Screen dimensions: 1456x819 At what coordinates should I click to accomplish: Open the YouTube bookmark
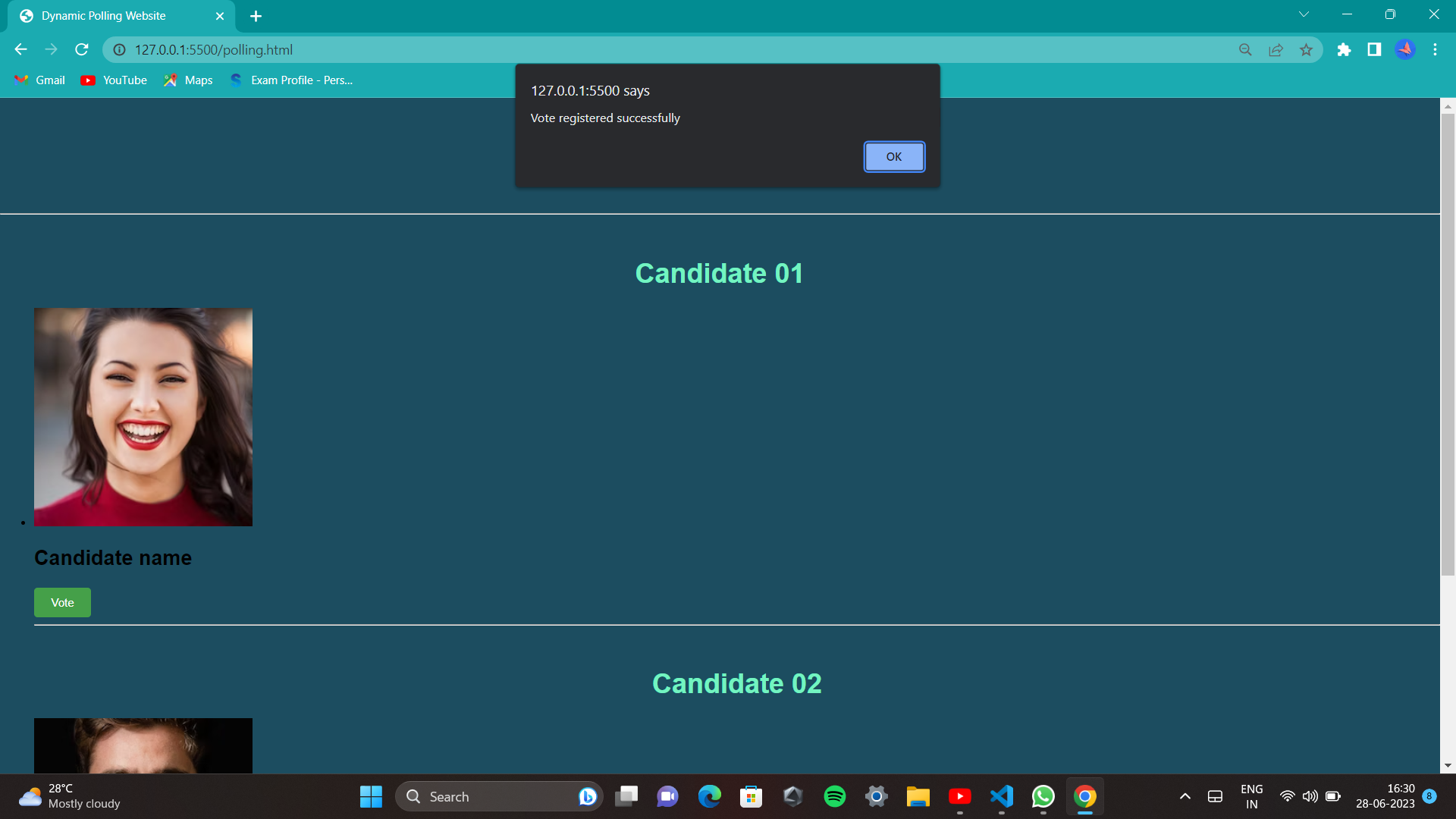pyautogui.click(x=114, y=80)
